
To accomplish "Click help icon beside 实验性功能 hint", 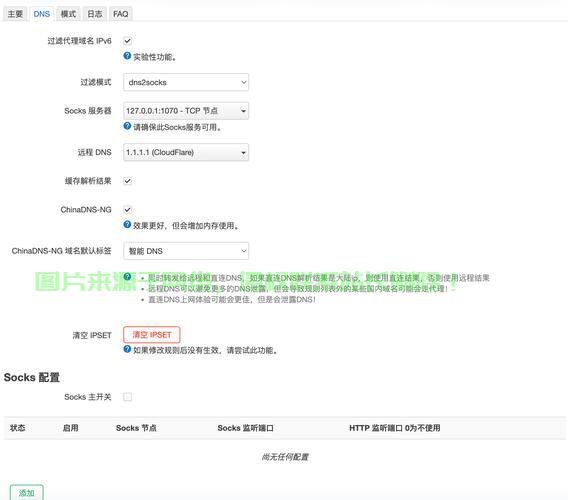I will tap(127, 56).
